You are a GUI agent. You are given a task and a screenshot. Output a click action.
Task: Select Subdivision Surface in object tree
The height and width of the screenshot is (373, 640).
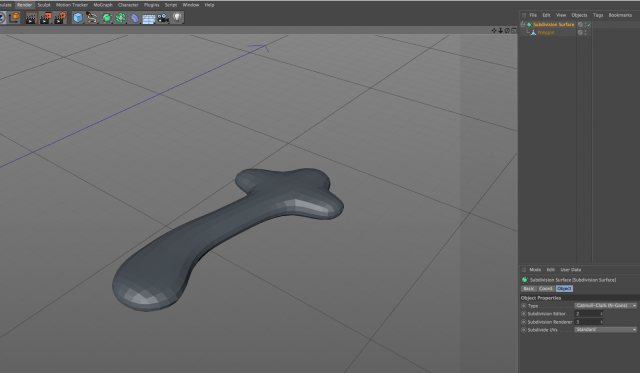click(553, 24)
